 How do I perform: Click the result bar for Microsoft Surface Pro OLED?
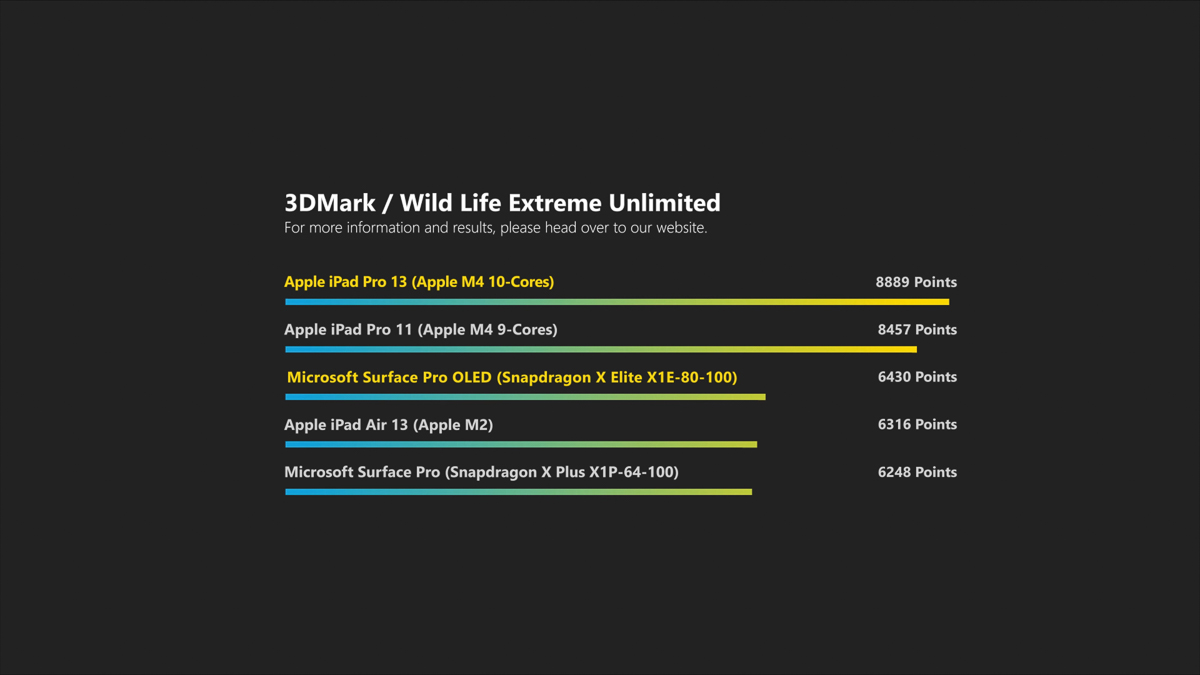click(525, 397)
